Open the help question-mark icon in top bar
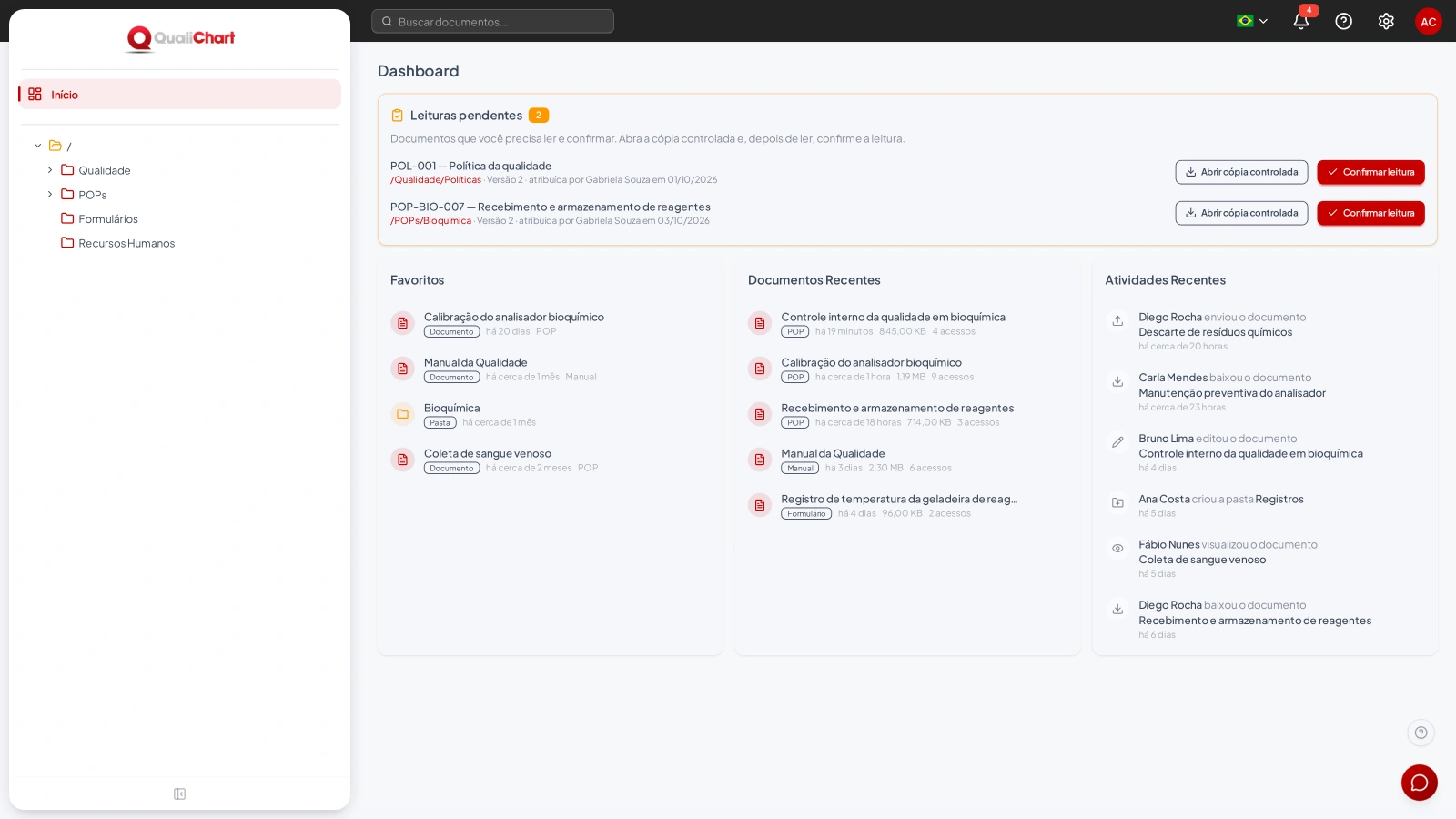Screen dimensions: 1456x819 [x=1343, y=21]
